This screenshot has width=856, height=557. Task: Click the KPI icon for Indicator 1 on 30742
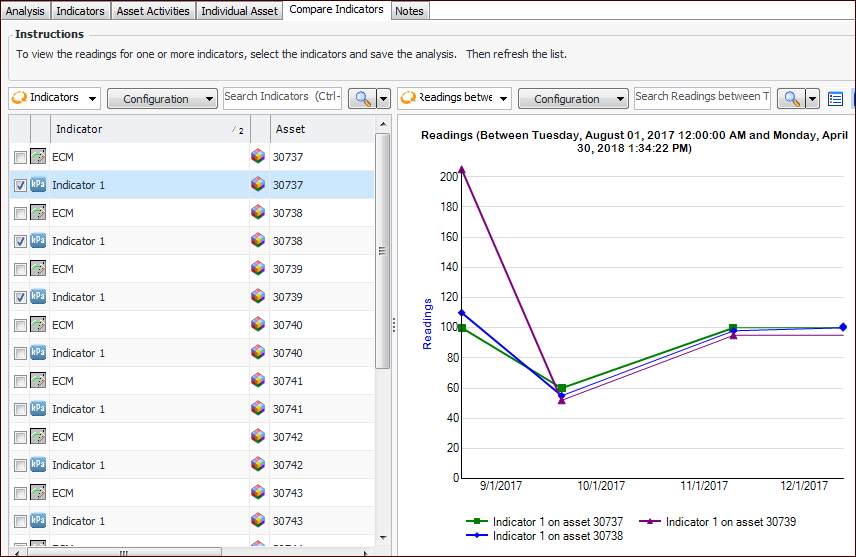[38, 465]
